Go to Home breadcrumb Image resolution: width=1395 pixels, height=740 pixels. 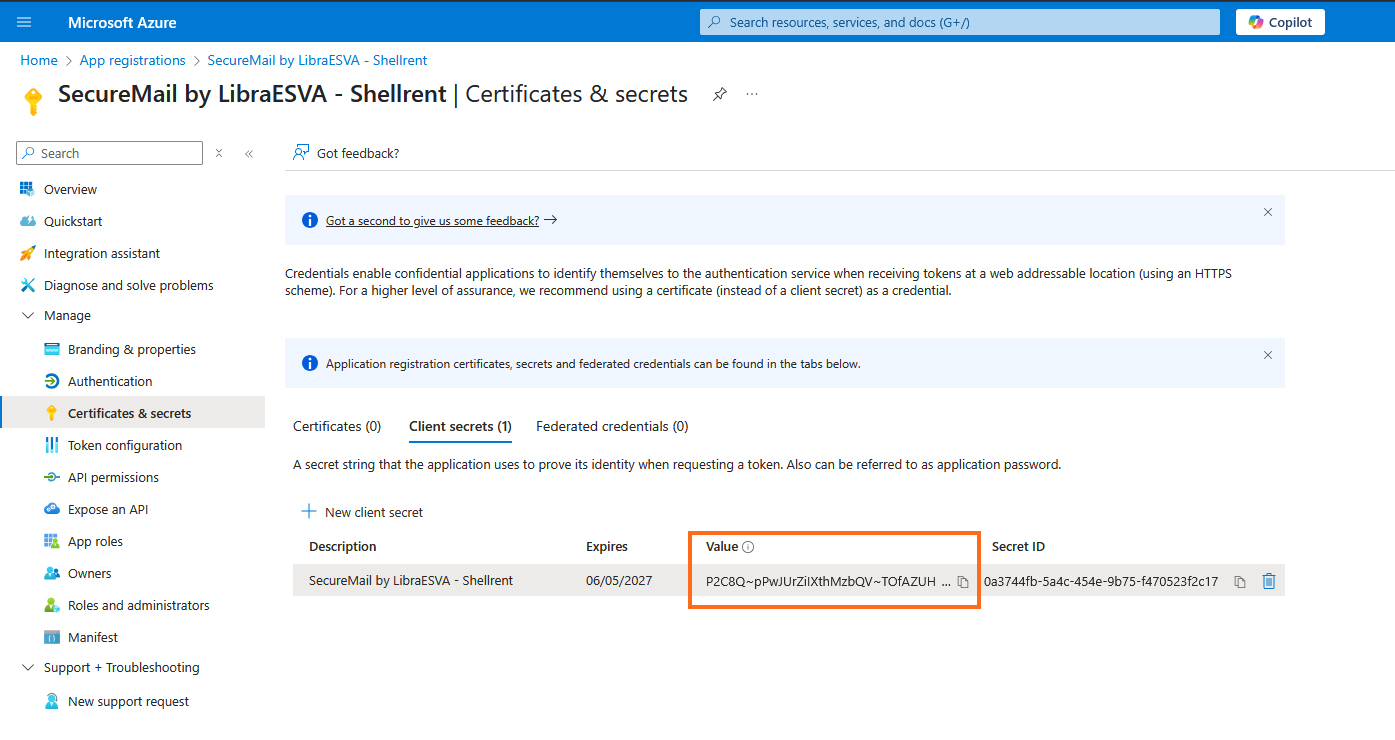pyautogui.click(x=39, y=60)
